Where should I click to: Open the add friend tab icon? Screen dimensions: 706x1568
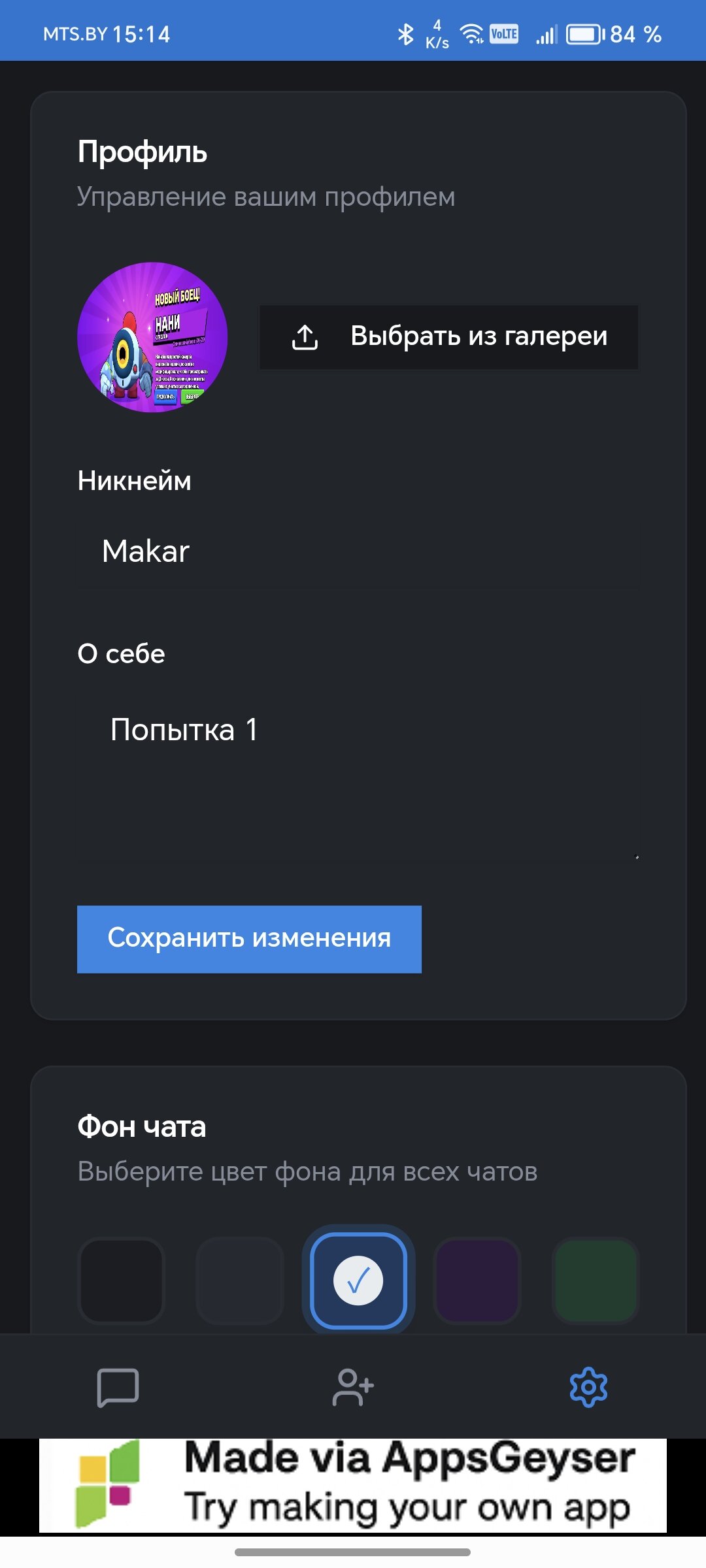353,1386
